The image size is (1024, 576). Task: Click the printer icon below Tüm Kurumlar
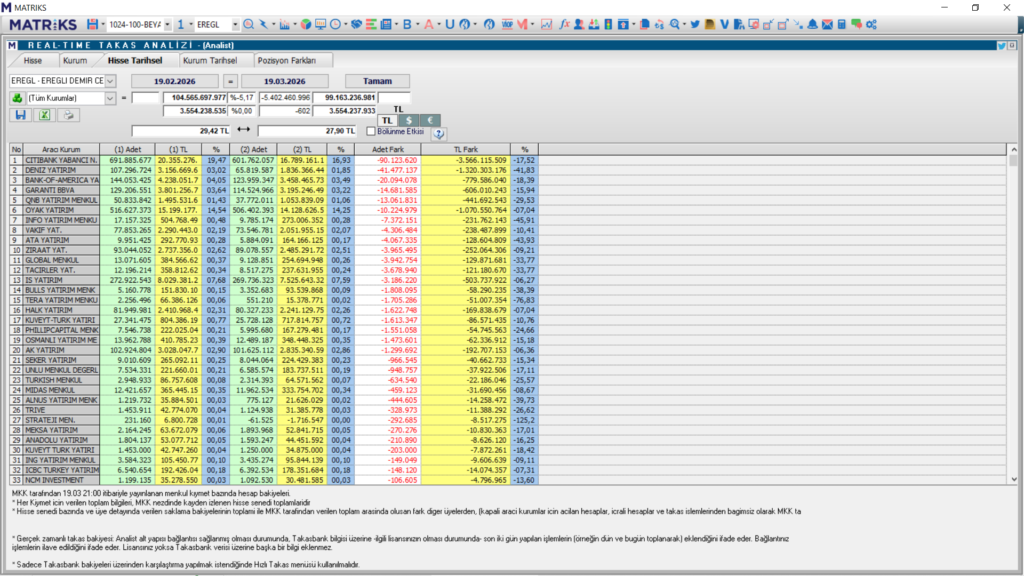click(x=69, y=115)
